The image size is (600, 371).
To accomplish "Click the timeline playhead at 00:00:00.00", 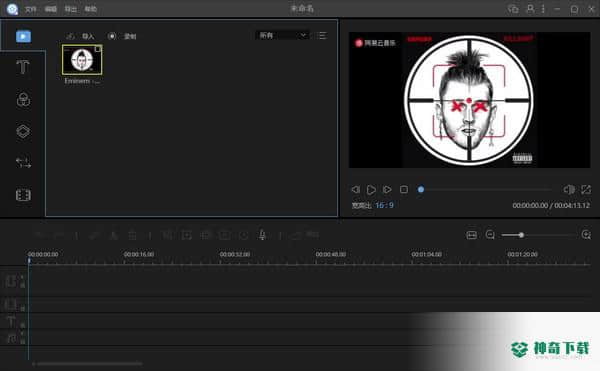I will pyautogui.click(x=29, y=261).
